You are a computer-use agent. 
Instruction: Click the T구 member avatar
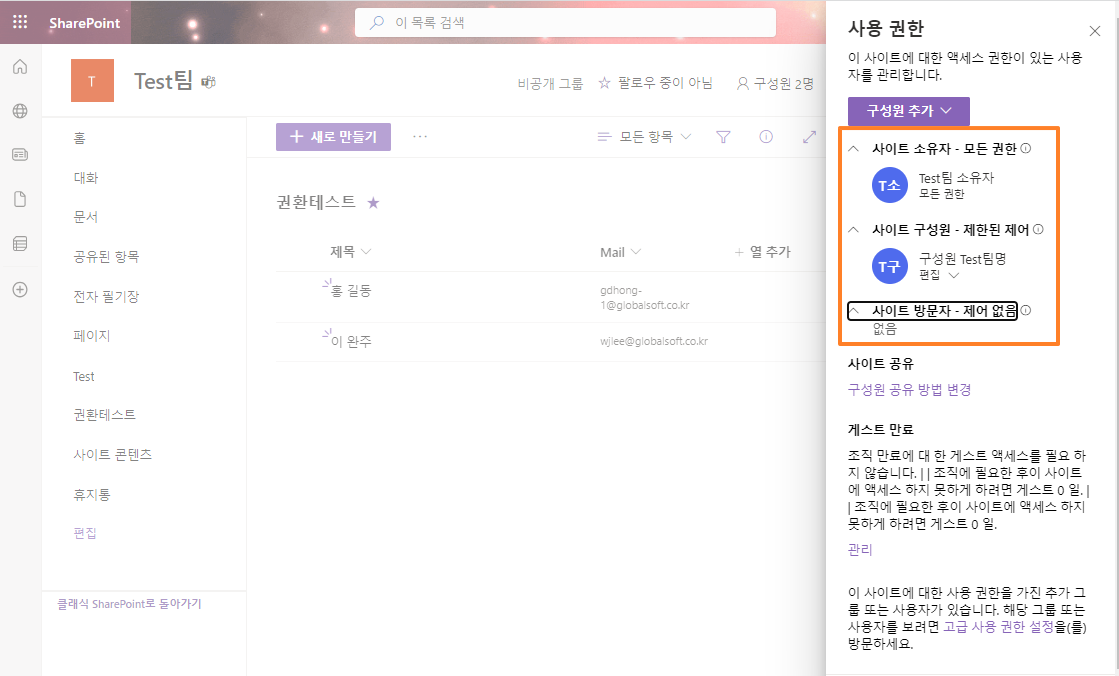[889, 266]
